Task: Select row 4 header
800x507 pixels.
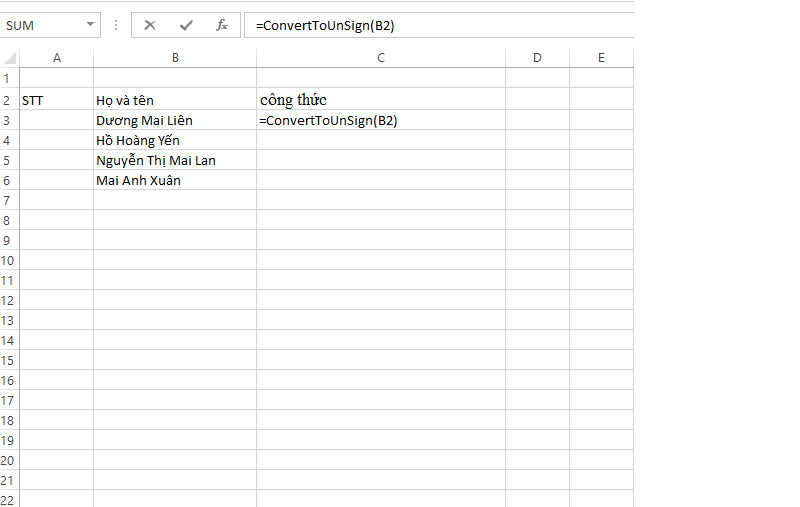Action: [x=9, y=140]
